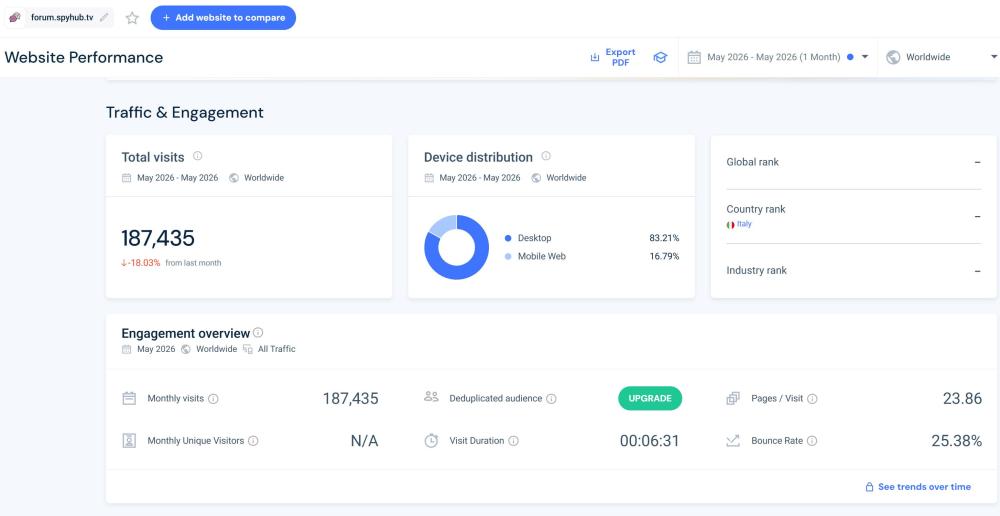
Task: Click the info icon beside Bounce Rate
Action: pos(812,441)
